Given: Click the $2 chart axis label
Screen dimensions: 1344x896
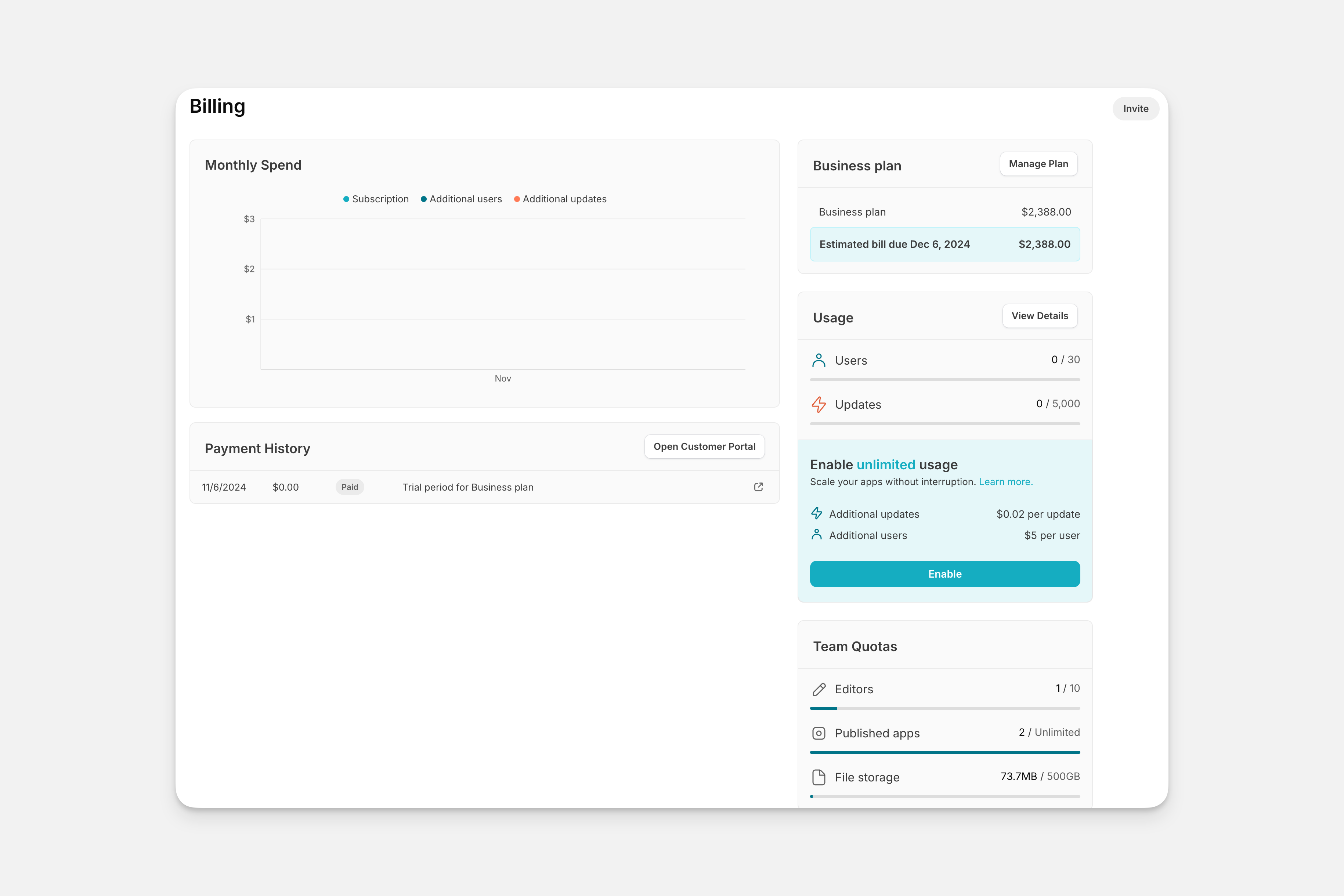Looking at the screenshot, I should click(249, 268).
